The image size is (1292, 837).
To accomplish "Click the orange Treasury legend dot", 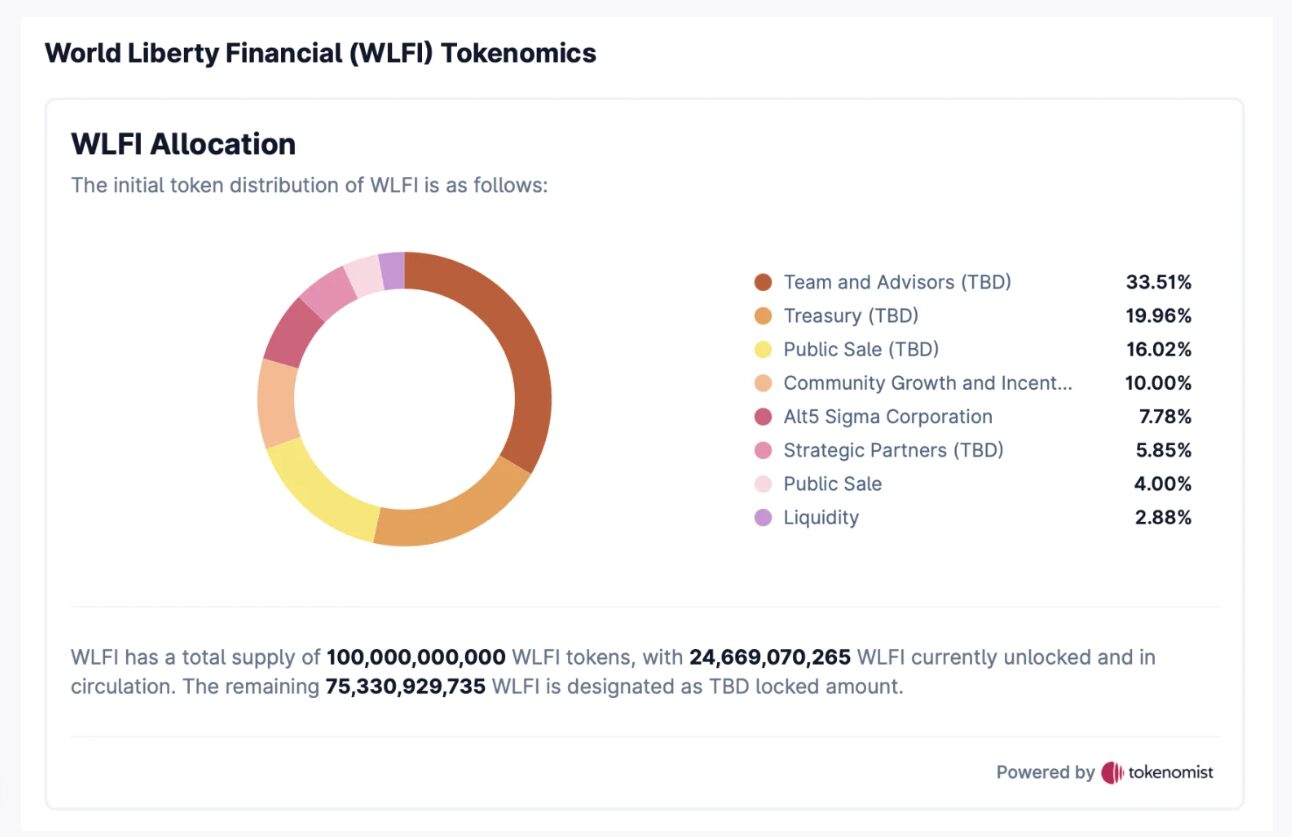I will 763,316.
